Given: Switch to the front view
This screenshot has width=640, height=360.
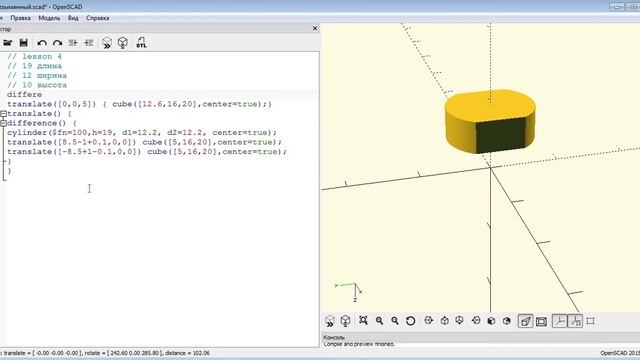Looking at the screenshot, I should 491,321.
